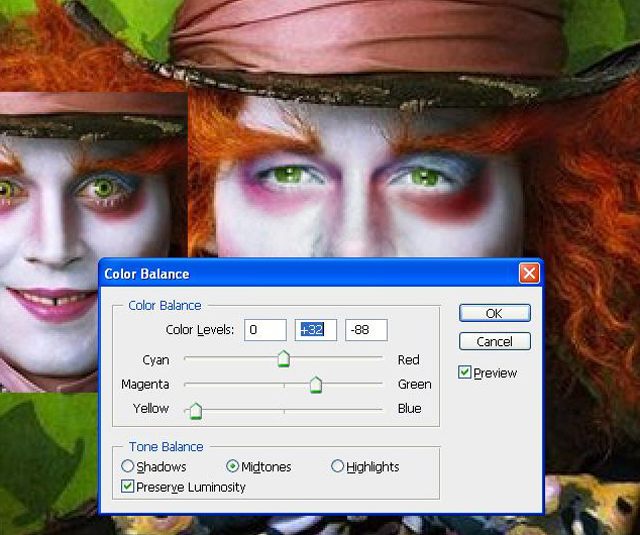Confirm color balance with OK button
Image resolution: width=640 pixels, height=535 pixels.
[x=495, y=313]
